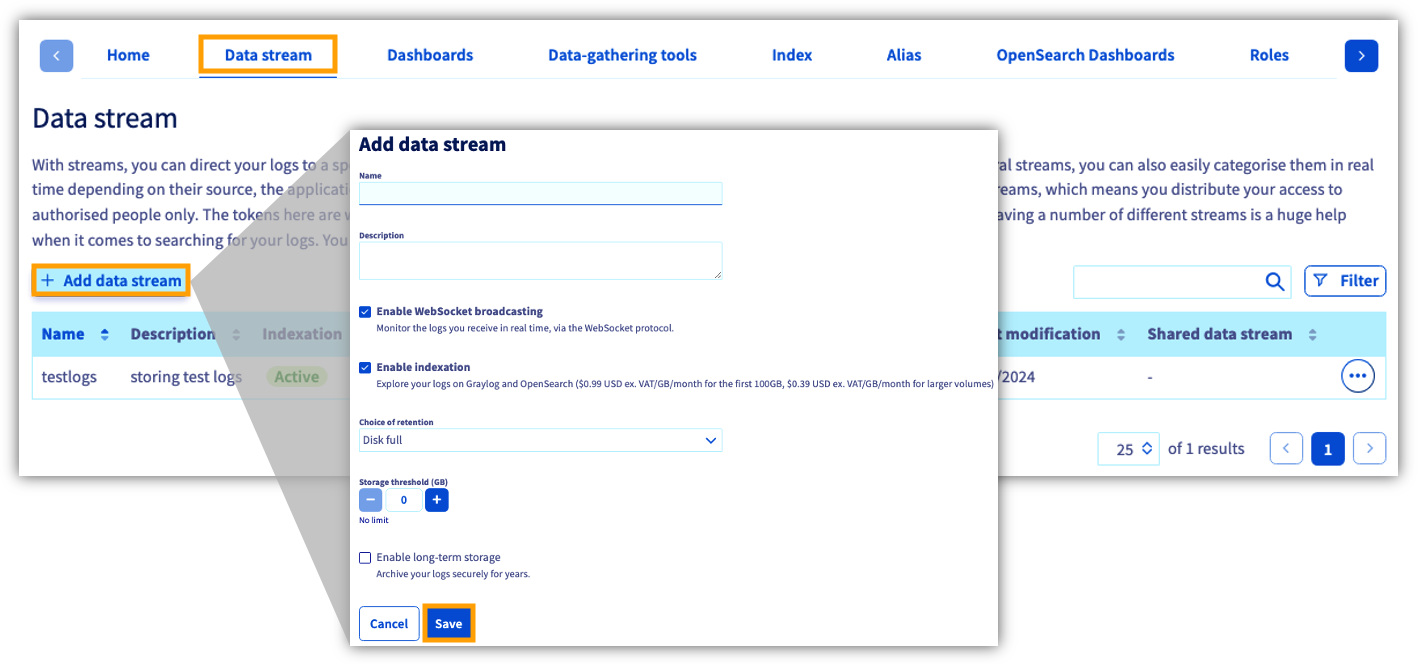
Task: Click the Active indexation status badge
Action: (x=296, y=377)
